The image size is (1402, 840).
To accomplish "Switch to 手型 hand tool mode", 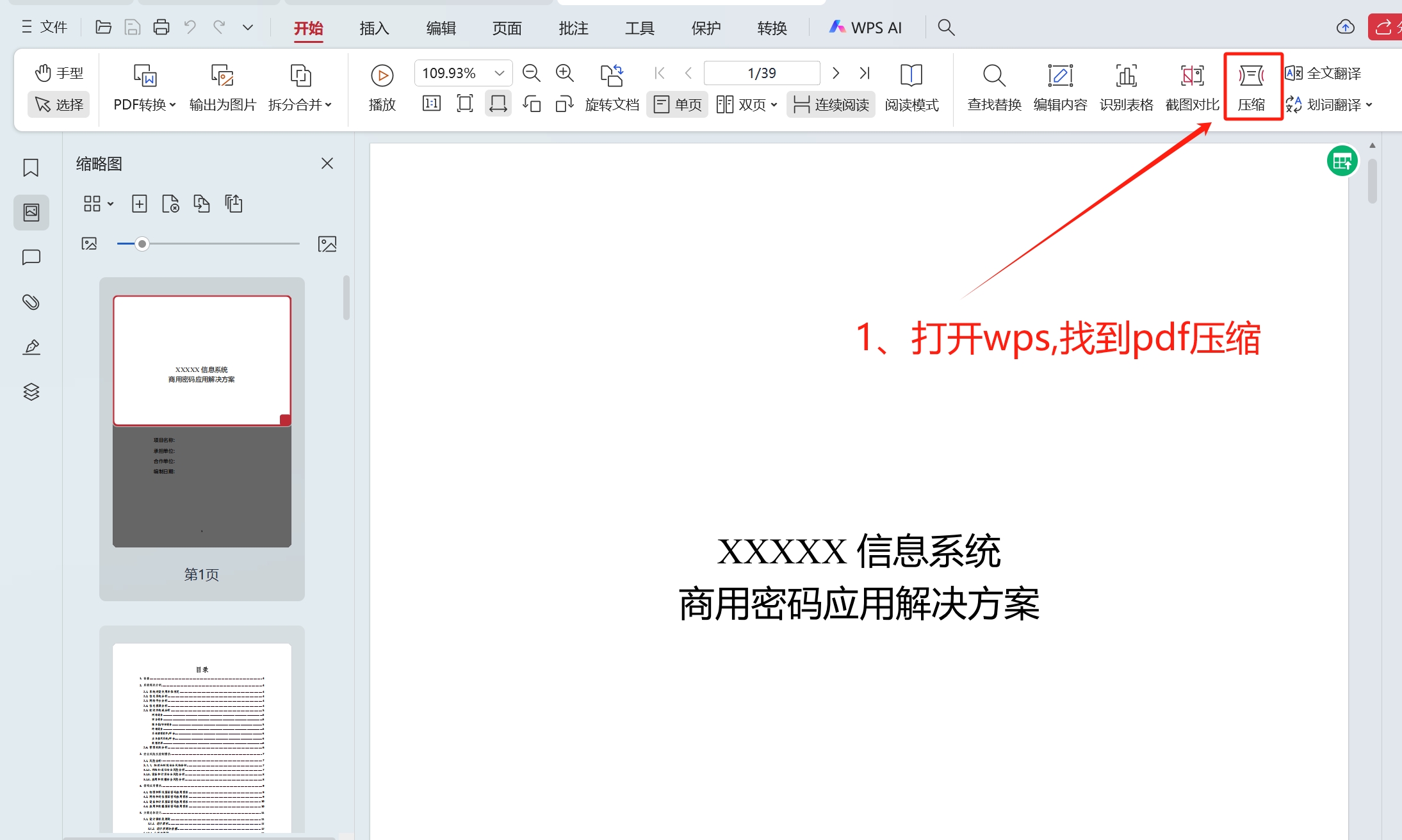I will click(x=59, y=73).
